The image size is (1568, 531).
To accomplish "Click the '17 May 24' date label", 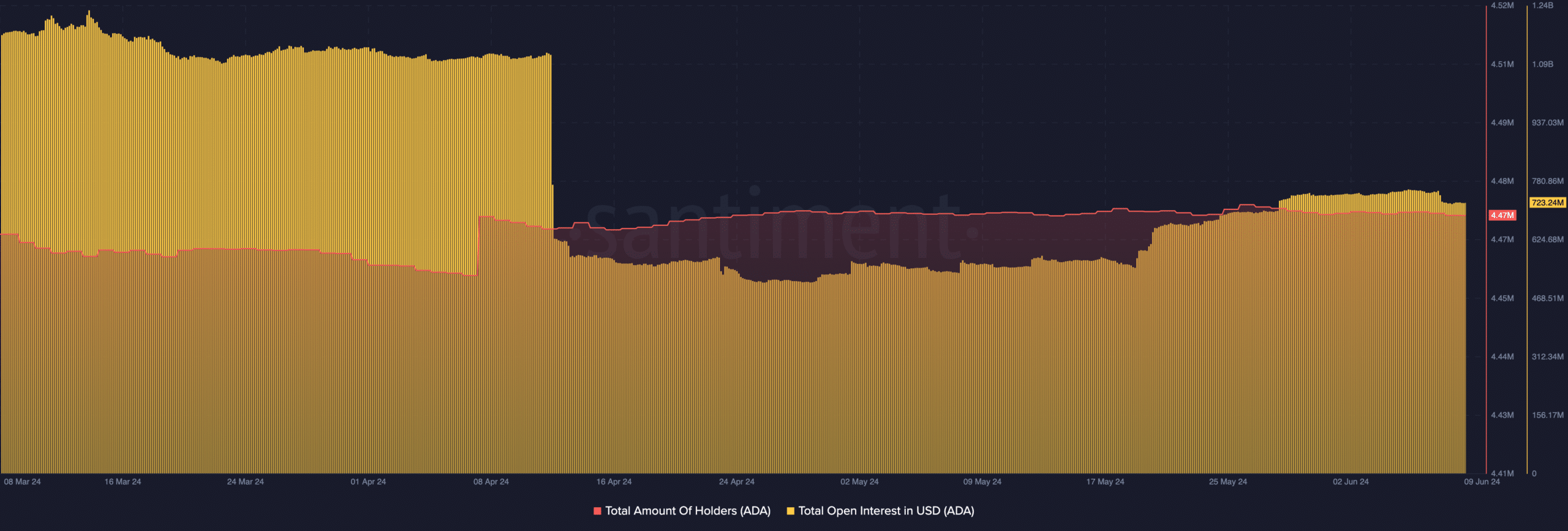I will (1105, 482).
